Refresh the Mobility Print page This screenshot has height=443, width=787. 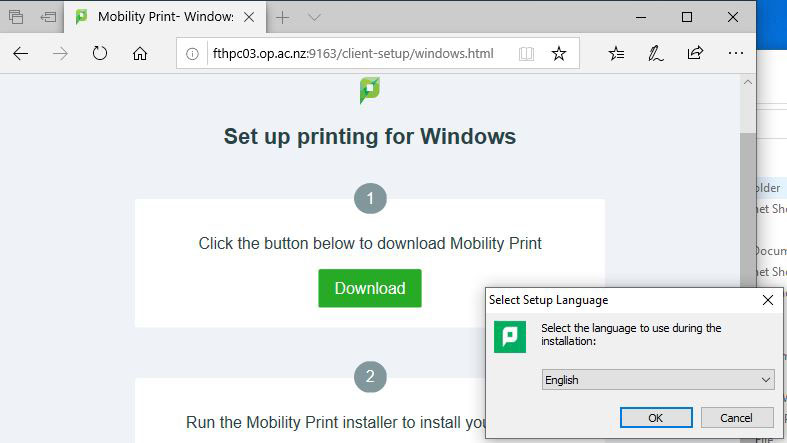[100, 53]
